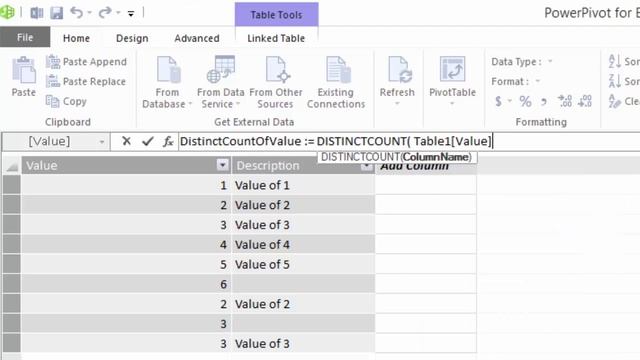Open the Redo history dropdown arrow
This screenshot has width=640, height=360.
(118, 13)
